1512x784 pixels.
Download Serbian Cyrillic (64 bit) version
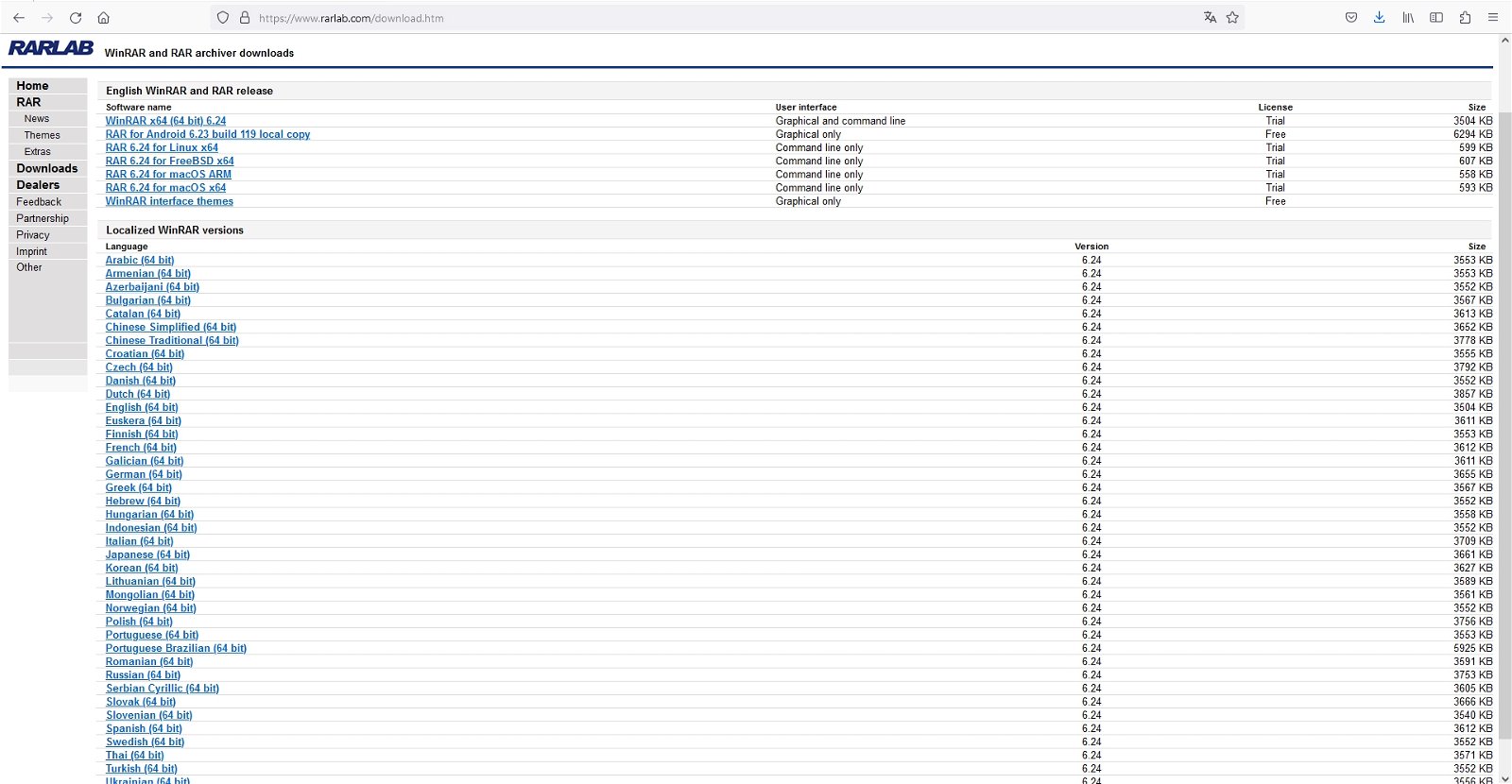pyautogui.click(x=163, y=689)
